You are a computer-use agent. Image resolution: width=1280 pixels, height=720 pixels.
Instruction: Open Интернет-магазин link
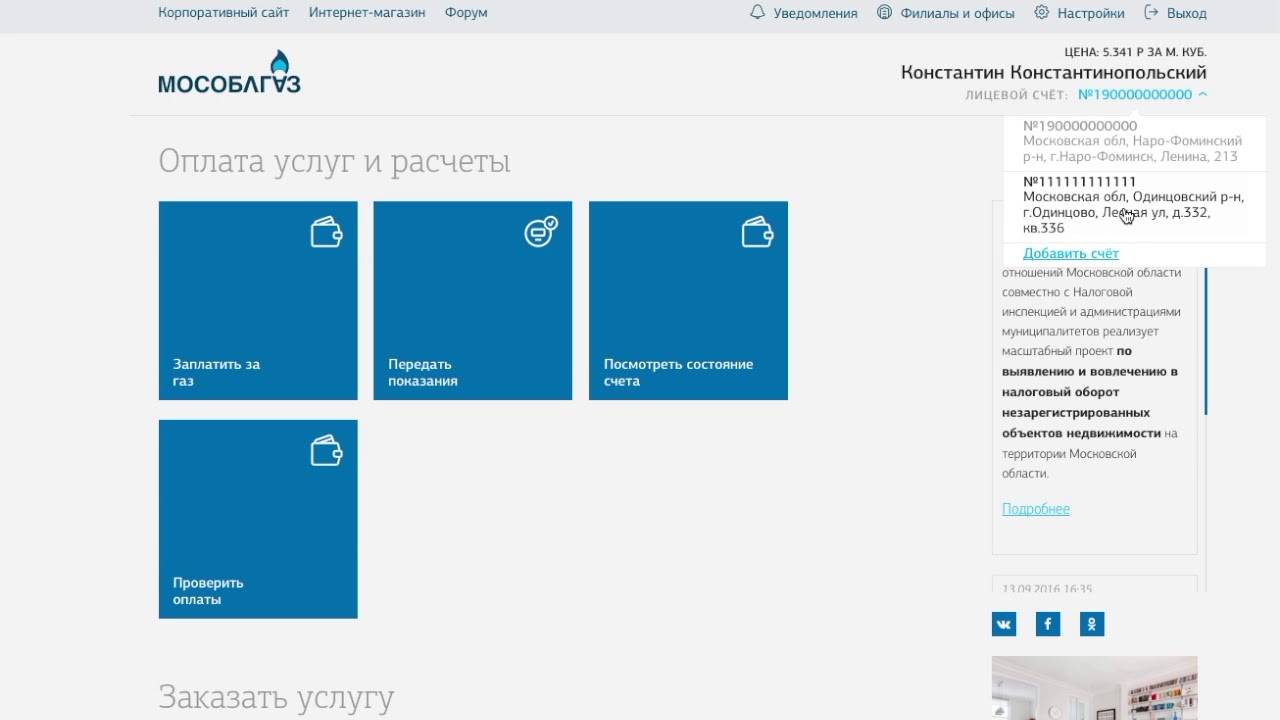[367, 13]
